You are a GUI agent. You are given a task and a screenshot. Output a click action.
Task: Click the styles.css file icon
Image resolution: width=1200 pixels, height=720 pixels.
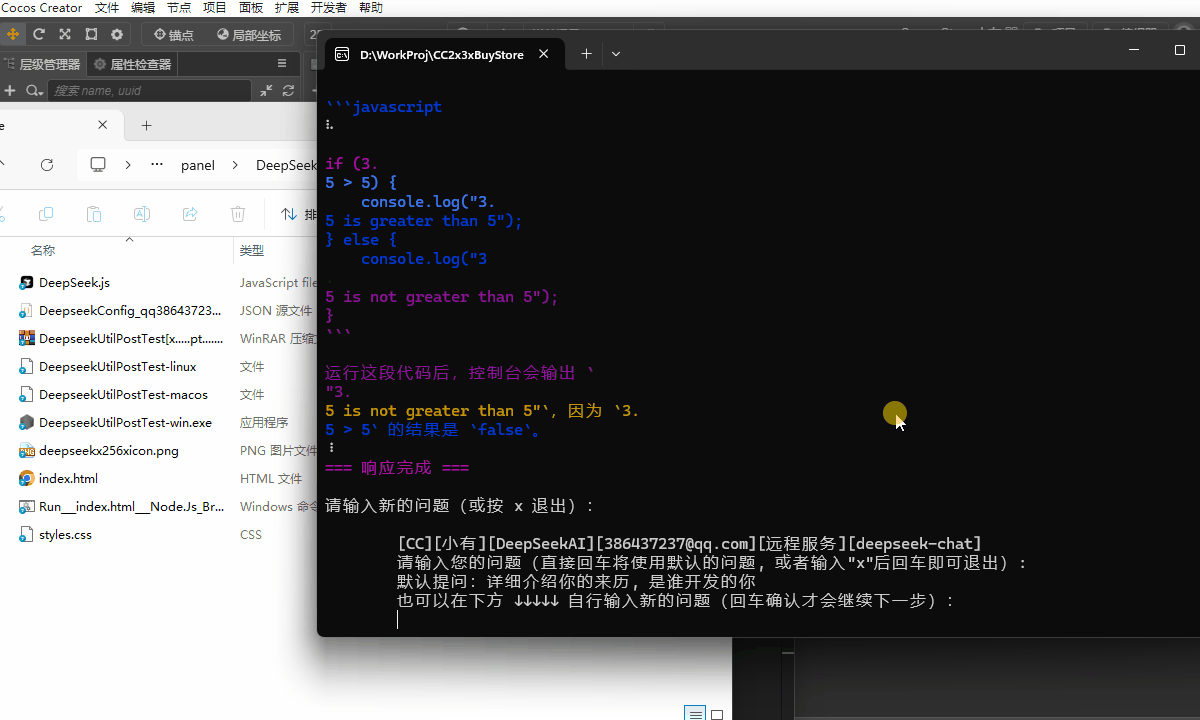click(x=26, y=535)
